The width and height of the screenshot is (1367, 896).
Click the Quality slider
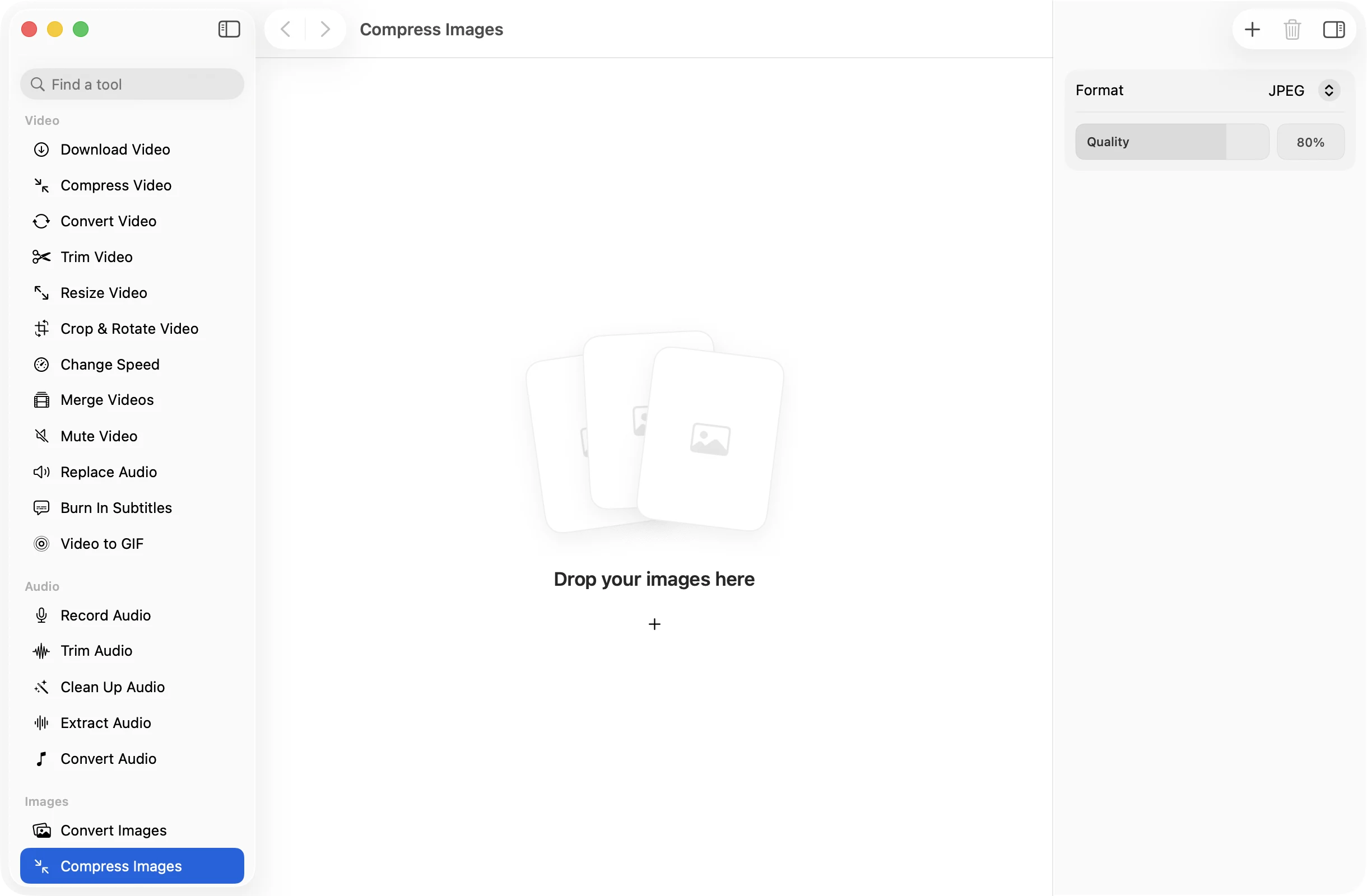1171,142
